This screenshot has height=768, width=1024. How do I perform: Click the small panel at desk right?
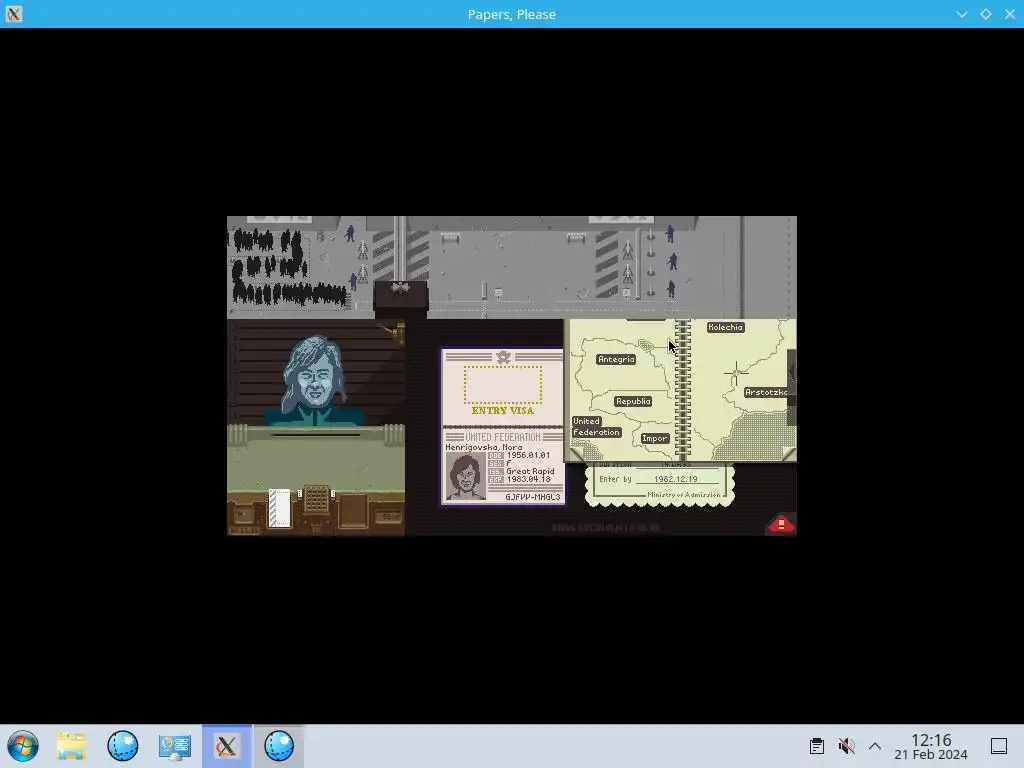(x=389, y=516)
